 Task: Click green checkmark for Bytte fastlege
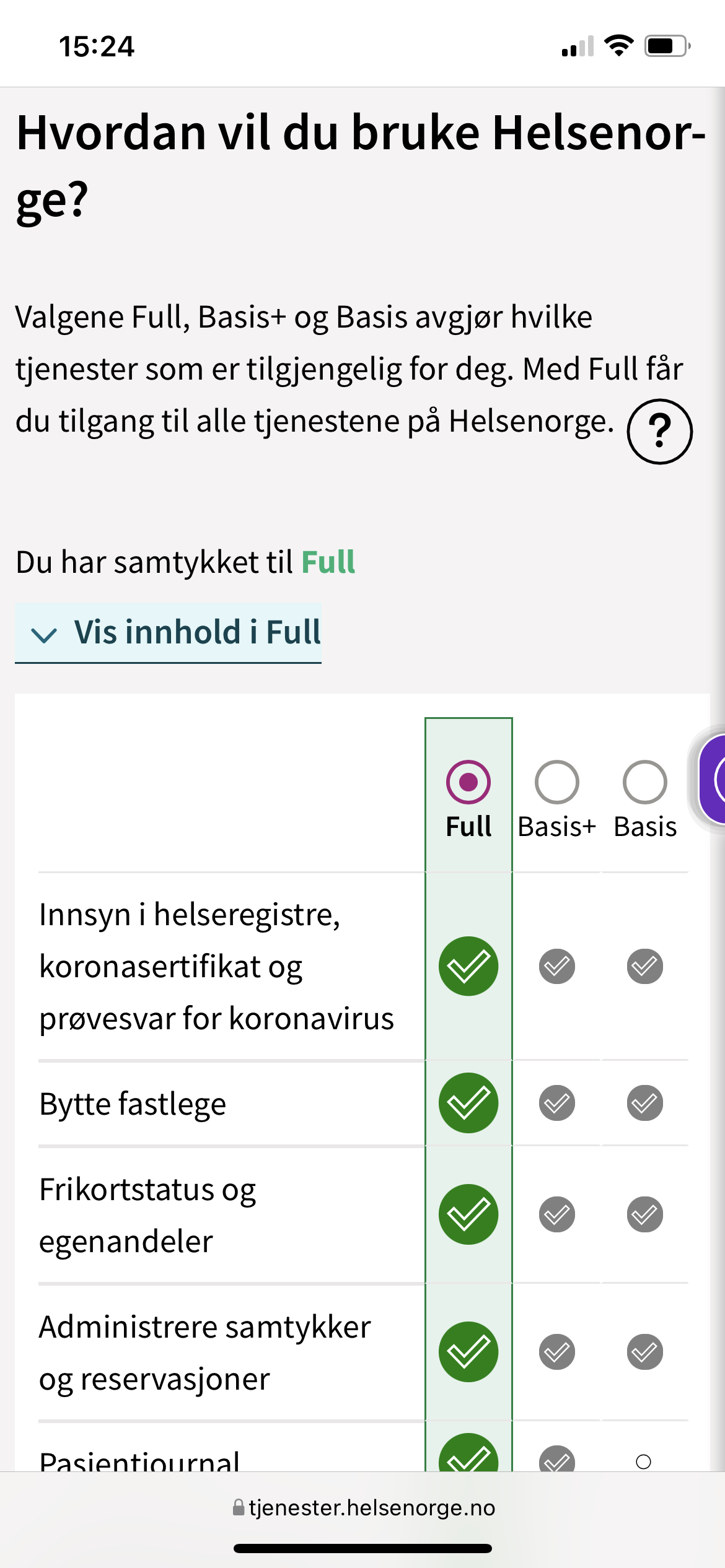tap(468, 1103)
